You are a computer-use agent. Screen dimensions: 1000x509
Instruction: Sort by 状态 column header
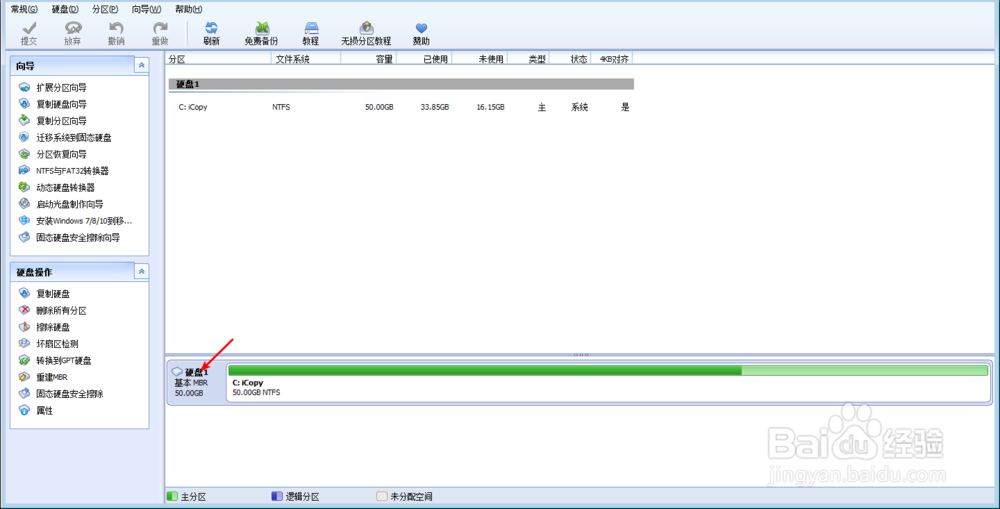pyautogui.click(x=570, y=59)
